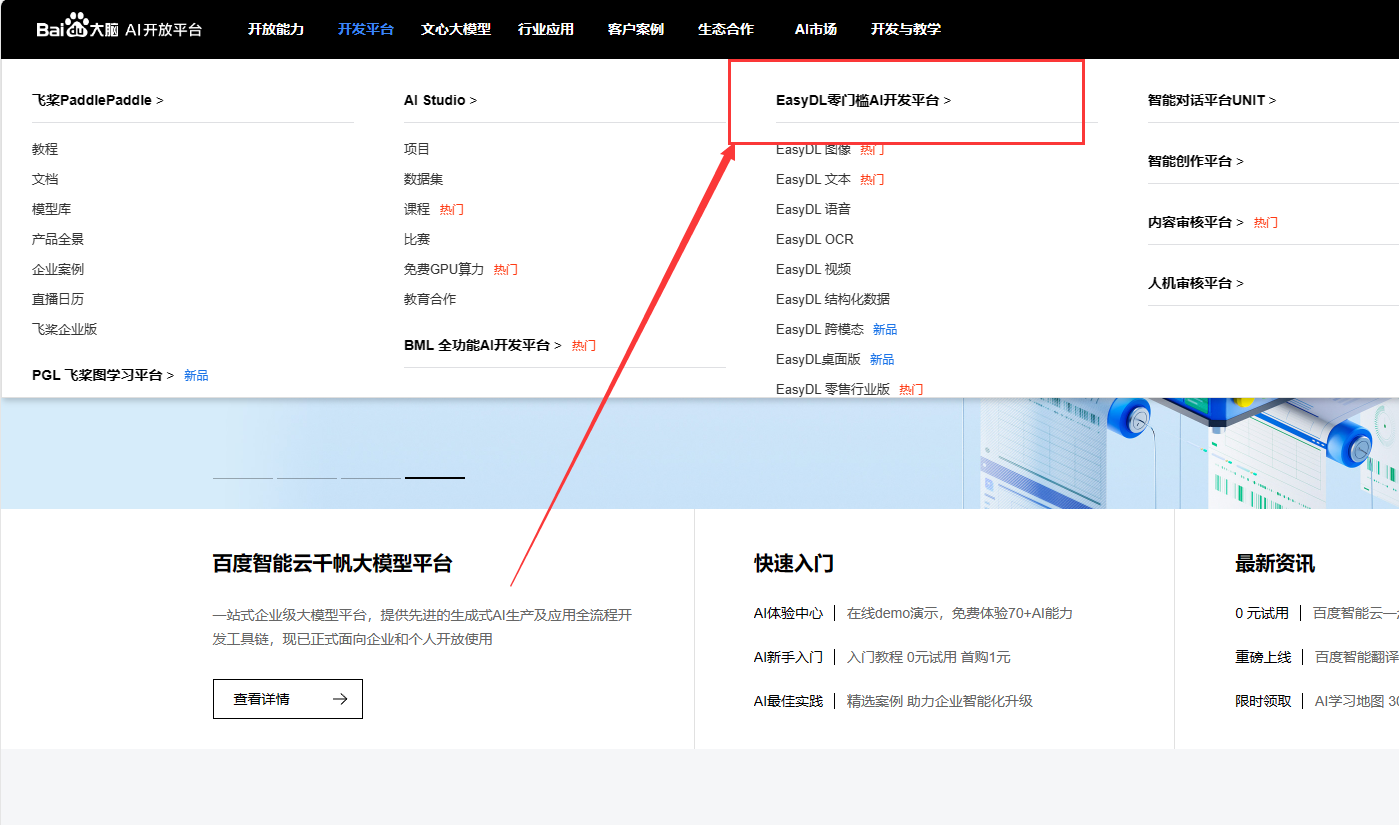Image resolution: width=1399 pixels, height=825 pixels.
Task: Open the EasyDL 语音 link
Action: (813, 209)
